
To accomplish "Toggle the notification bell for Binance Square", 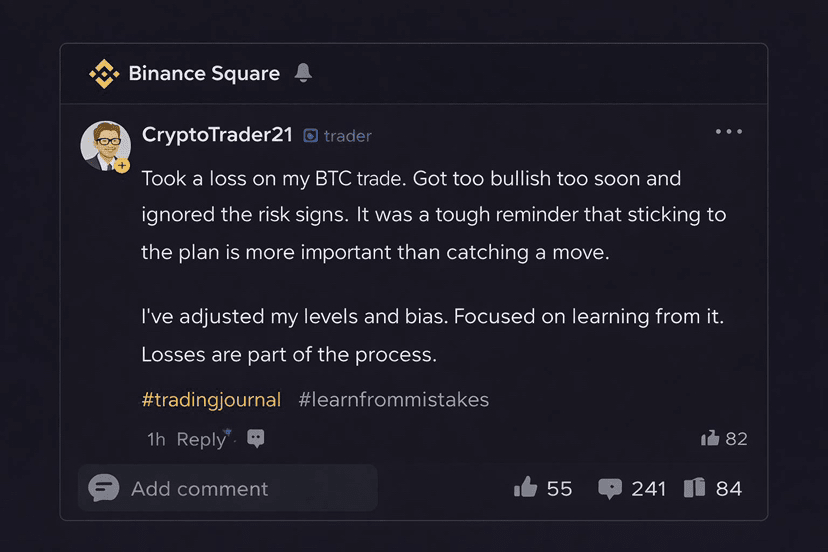I will pos(303,73).
